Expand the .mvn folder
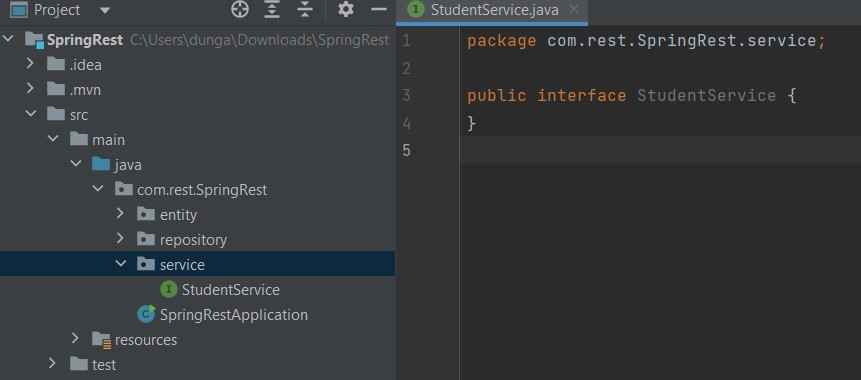861x380 pixels. point(30,88)
